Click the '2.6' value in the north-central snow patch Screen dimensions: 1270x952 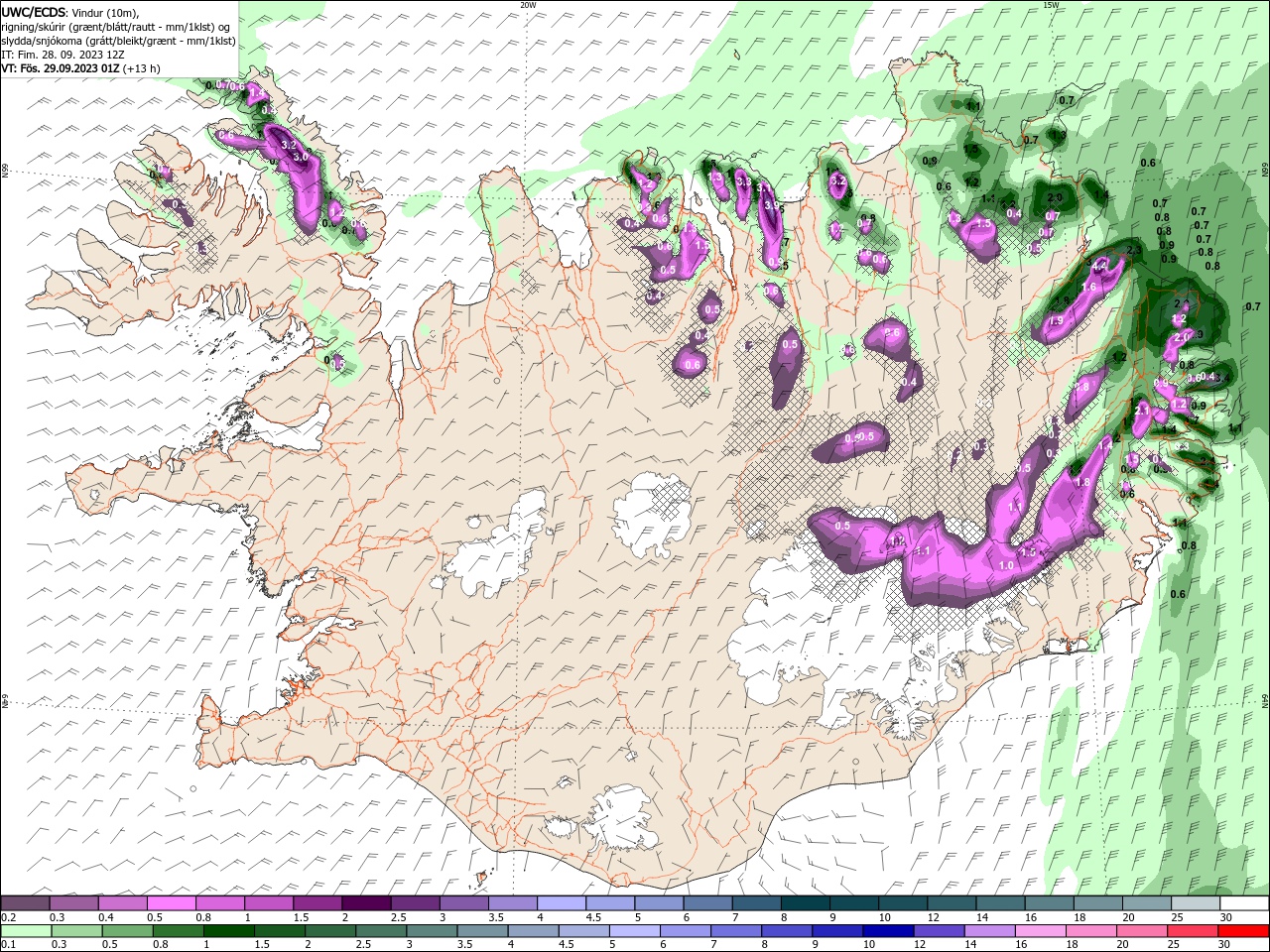click(892, 333)
